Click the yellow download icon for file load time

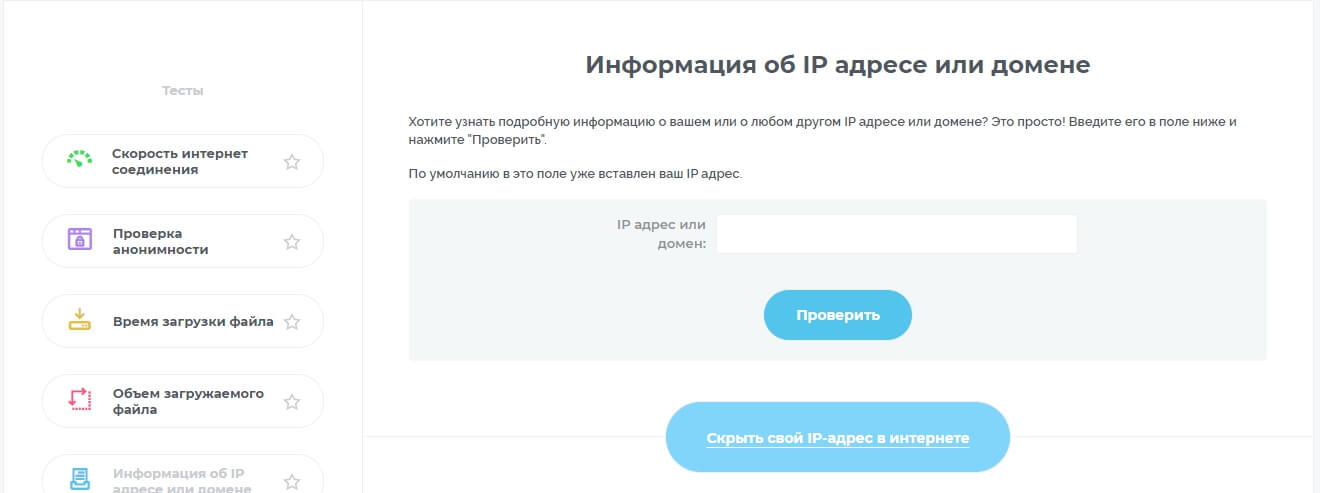click(x=79, y=321)
